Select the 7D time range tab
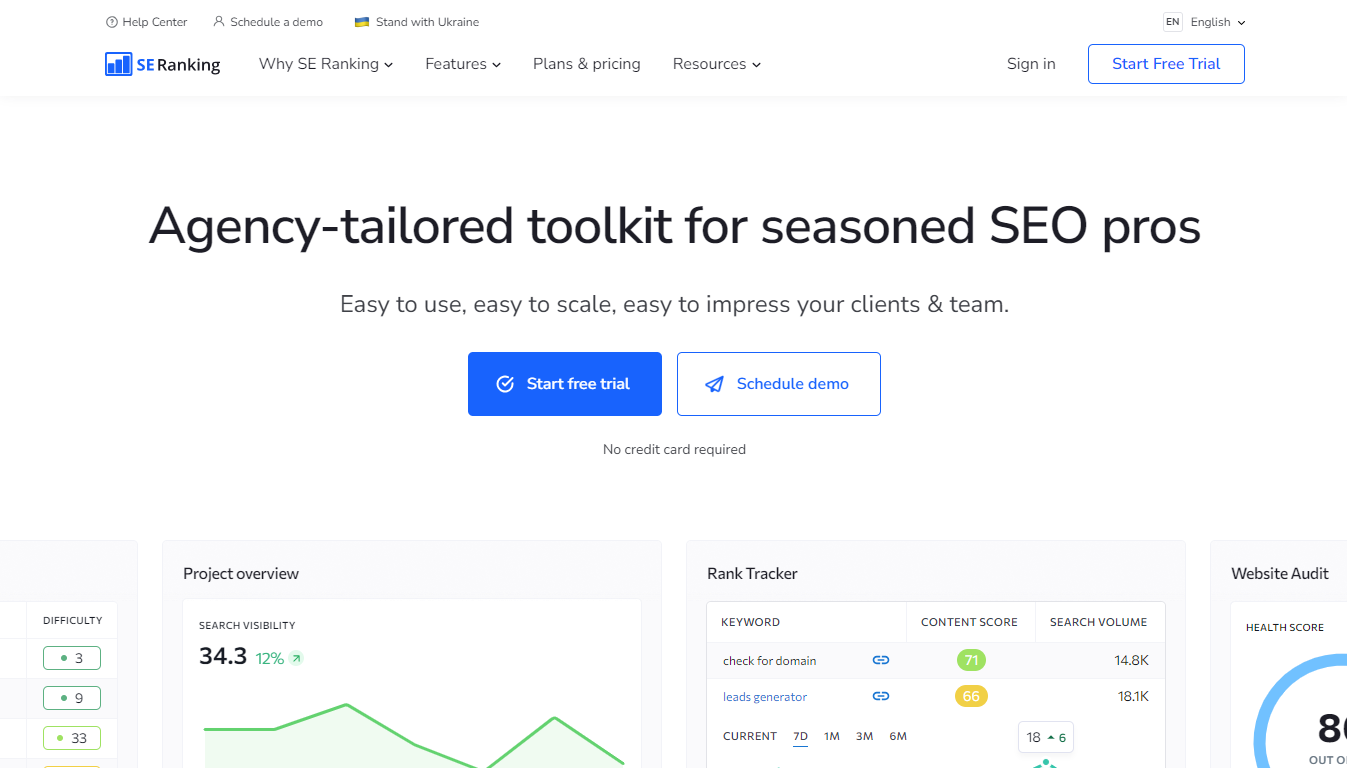 800,736
